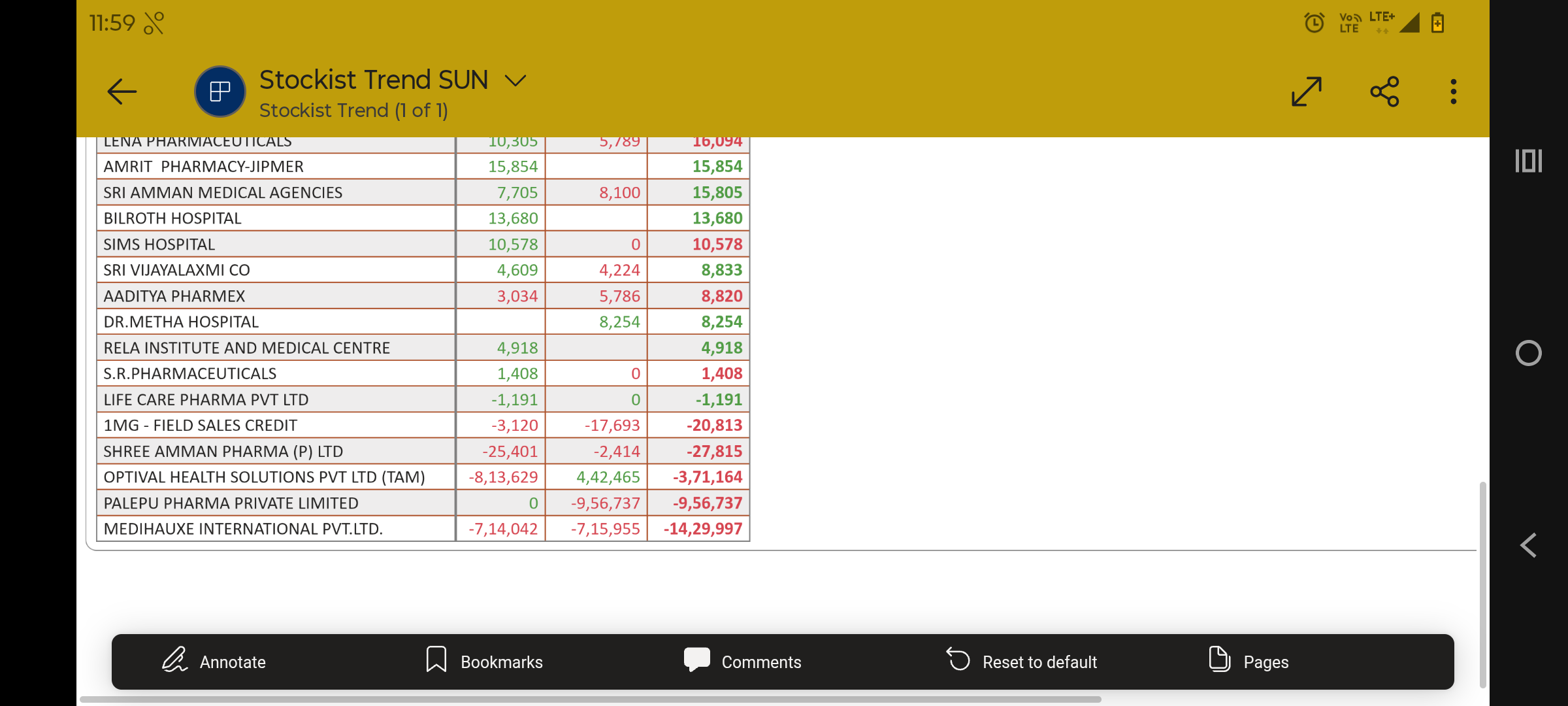This screenshot has height=706, width=1568.
Task: Tap the alarm clock status icon
Action: click(1314, 23)
